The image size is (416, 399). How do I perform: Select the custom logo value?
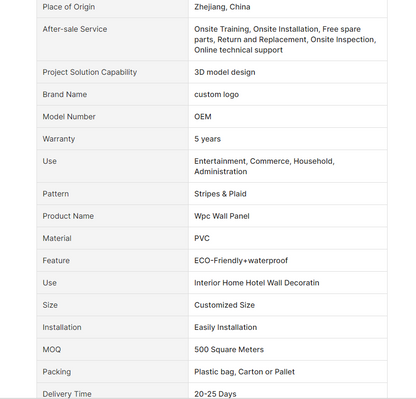click(x=217, y=95)
